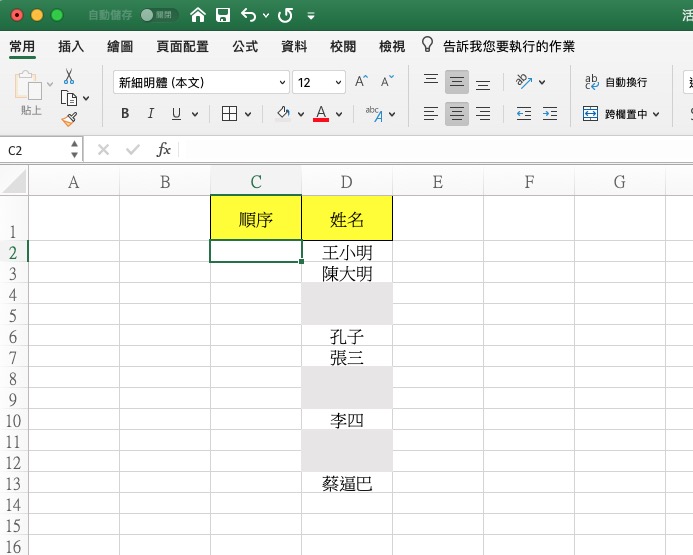Select the cell containing 王小明

(x=347, y=252)
